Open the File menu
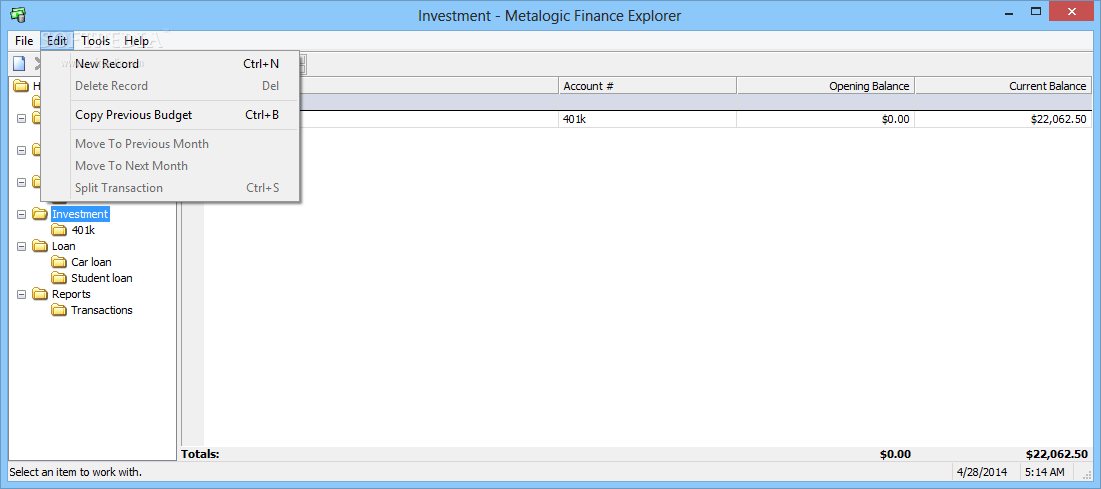1101x489 pixels. [24, 41]
